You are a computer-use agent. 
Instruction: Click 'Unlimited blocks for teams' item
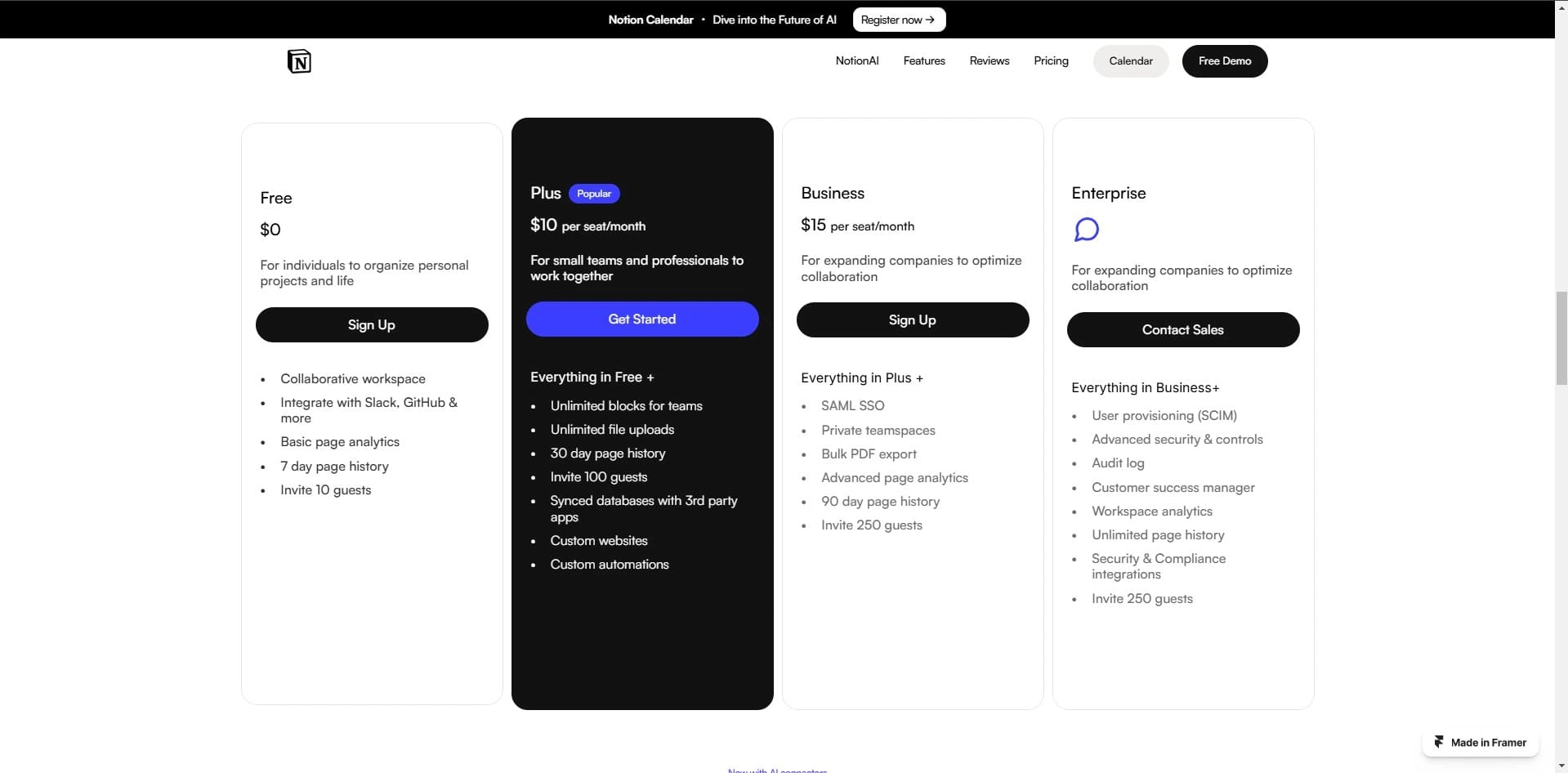pos(627,405)
